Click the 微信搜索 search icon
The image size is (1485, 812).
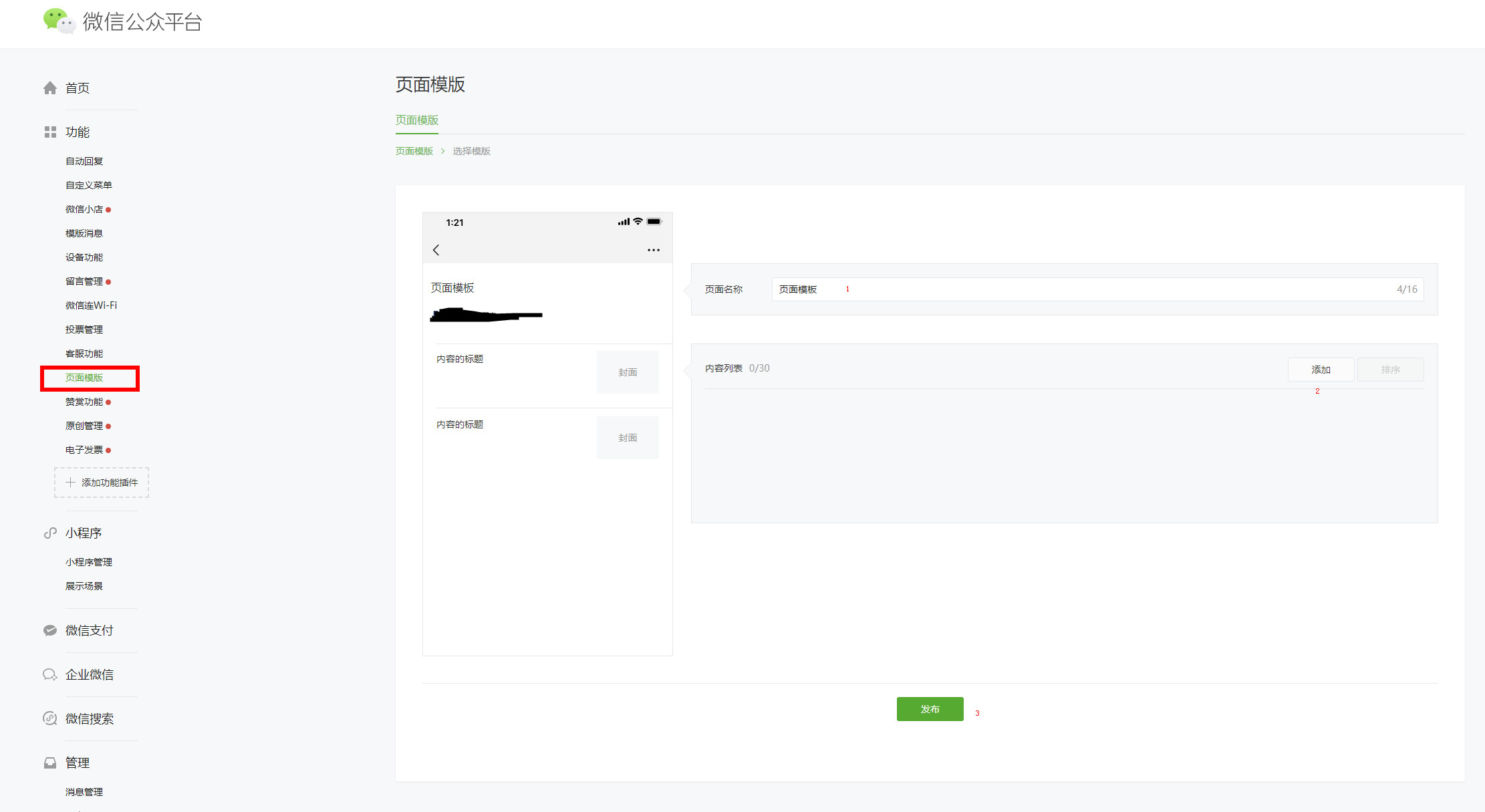click(x=50, y=718)
